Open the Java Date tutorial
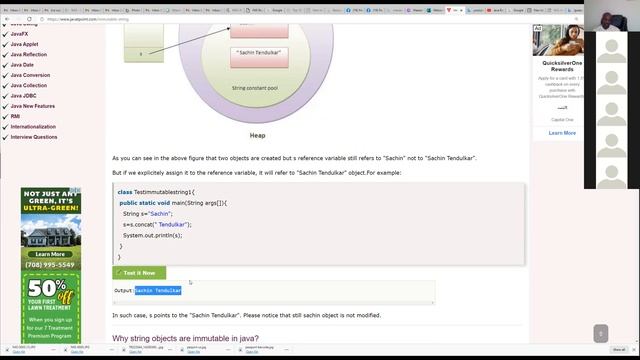Screen dimensions: 640x360 pyautogui.click(x=22, y=65)
